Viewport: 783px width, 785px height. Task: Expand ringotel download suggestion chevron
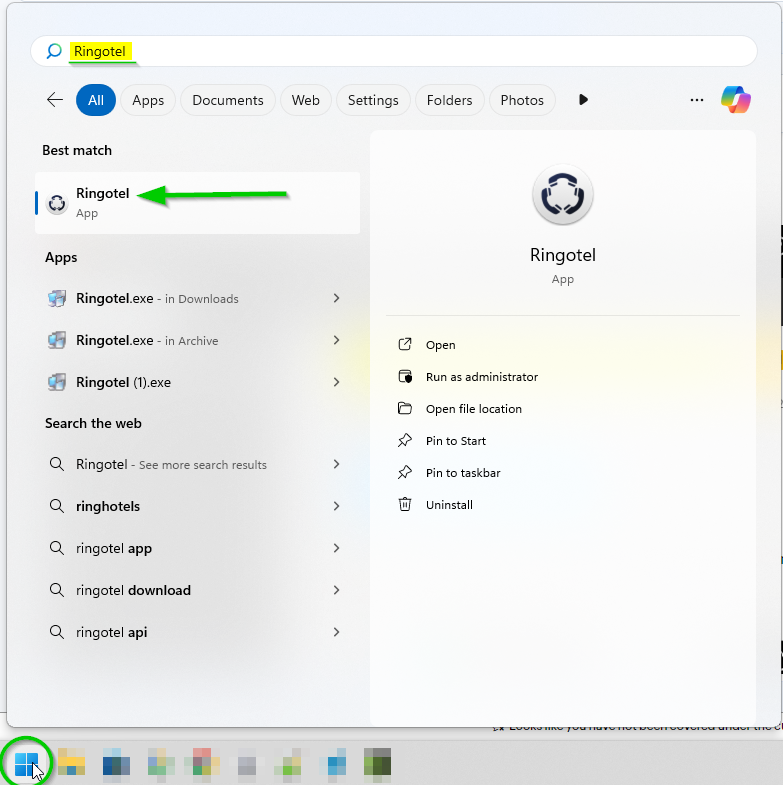coord(336,591)
